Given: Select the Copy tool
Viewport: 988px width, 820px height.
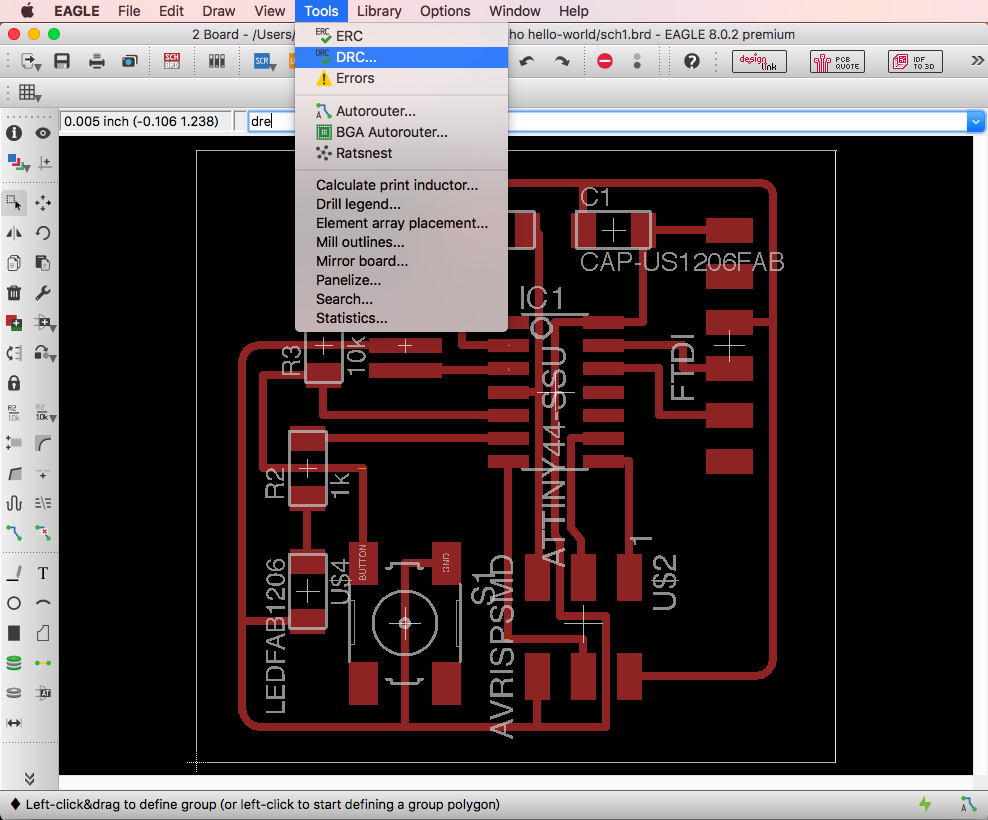Looking at the screenshot, I should tap(14, 263).
